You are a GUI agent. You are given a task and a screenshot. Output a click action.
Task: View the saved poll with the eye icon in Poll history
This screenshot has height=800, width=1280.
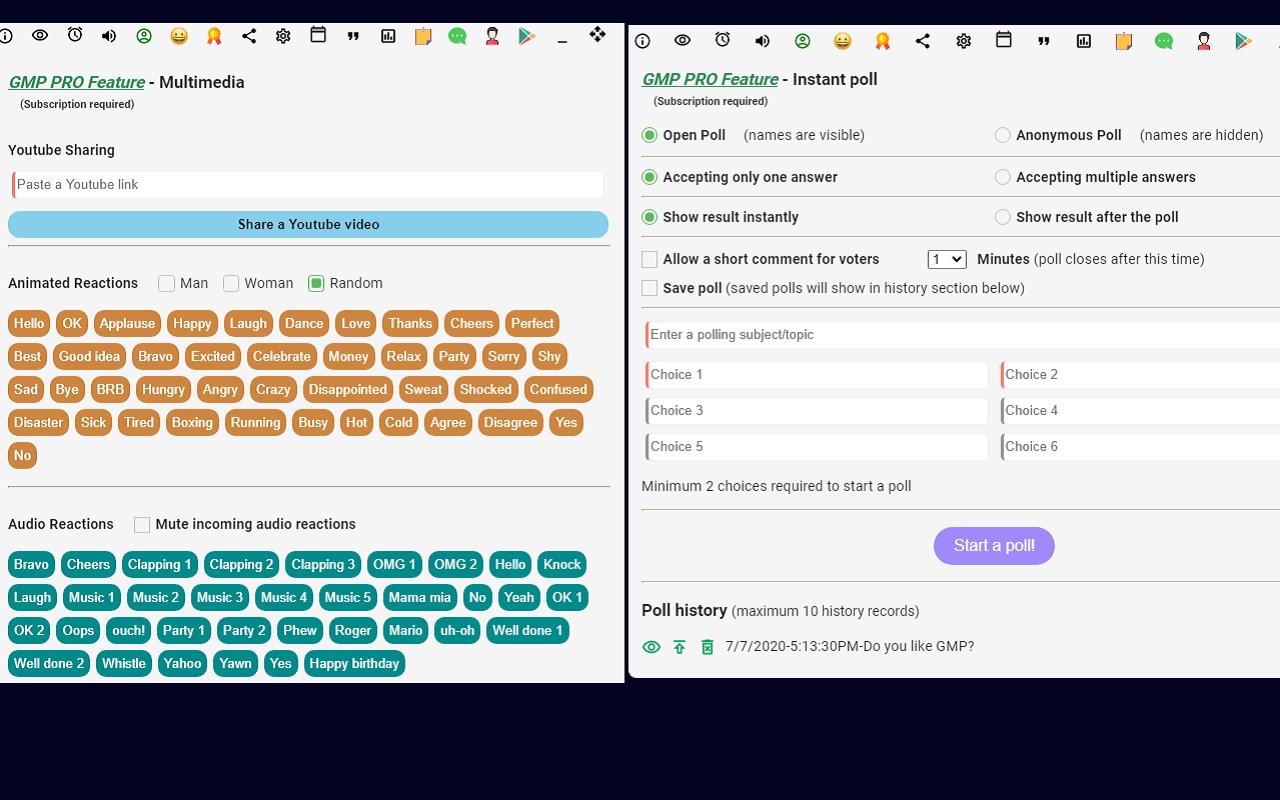point(651,647)
